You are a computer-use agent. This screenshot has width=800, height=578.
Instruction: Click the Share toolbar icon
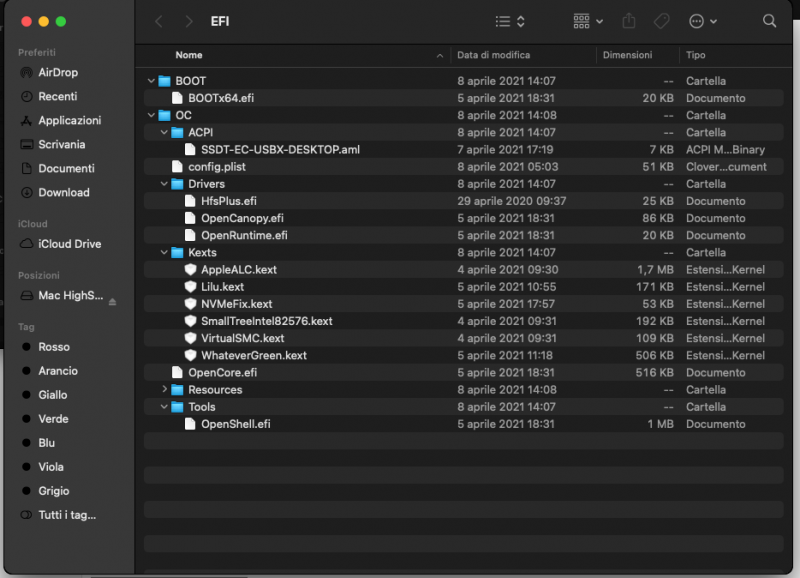[x=629, y=21]
